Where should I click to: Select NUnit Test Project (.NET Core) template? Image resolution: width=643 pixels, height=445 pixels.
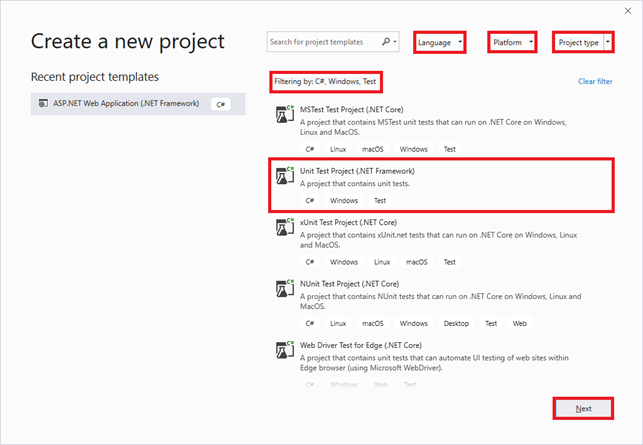click(441, 304)
